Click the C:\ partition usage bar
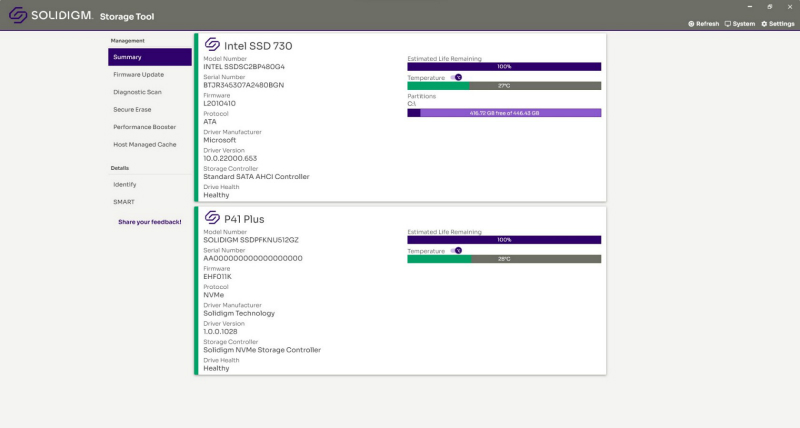Screen dimensions: 800x428 504,113
